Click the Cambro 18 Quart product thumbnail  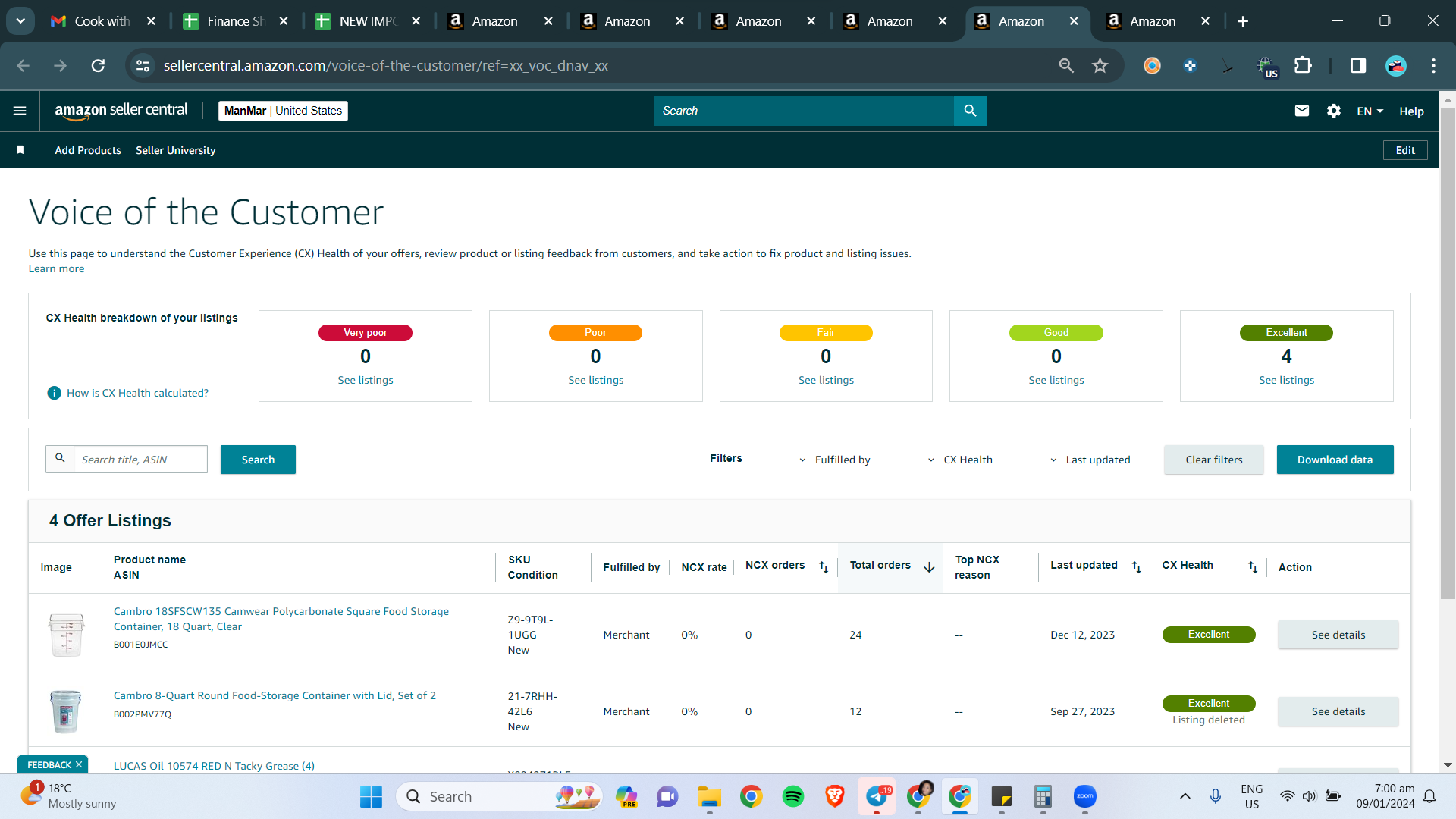click(66, 635)
